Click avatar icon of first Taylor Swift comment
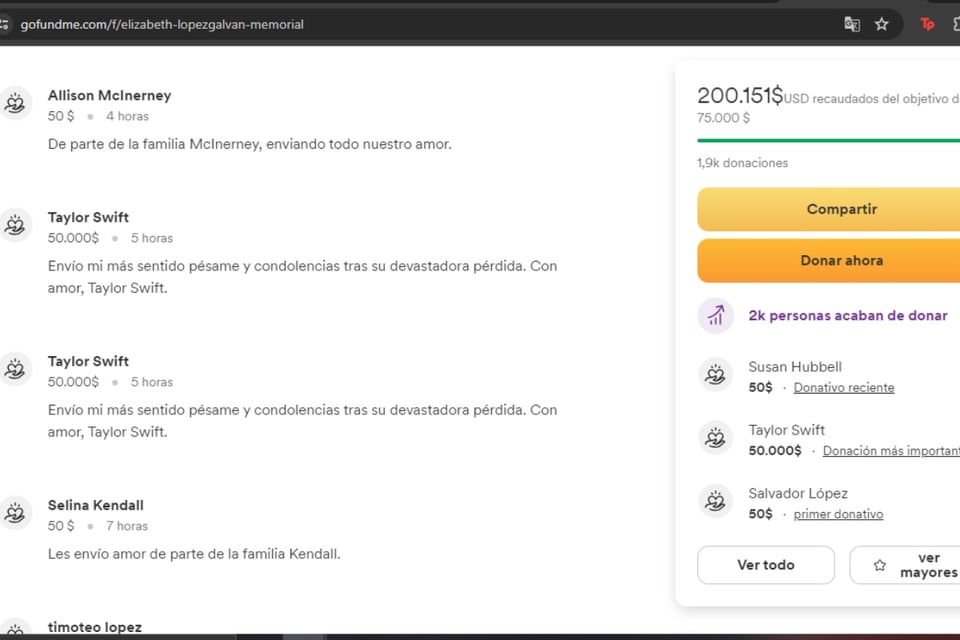This screenshot has height=640, width=960. pos(15,225)
